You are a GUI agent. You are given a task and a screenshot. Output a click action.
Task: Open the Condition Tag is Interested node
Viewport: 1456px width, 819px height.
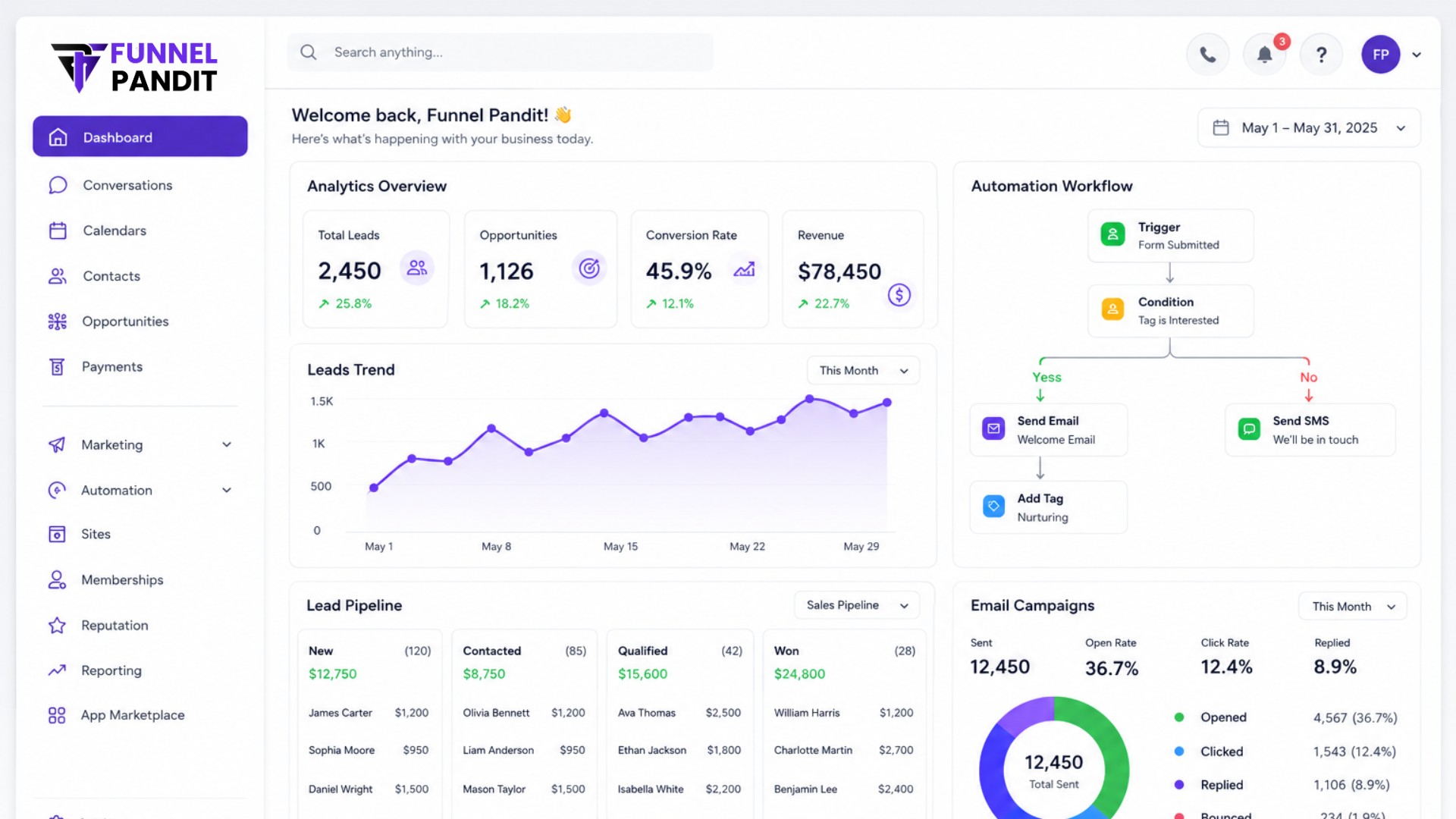click(x=1170, y=311)
